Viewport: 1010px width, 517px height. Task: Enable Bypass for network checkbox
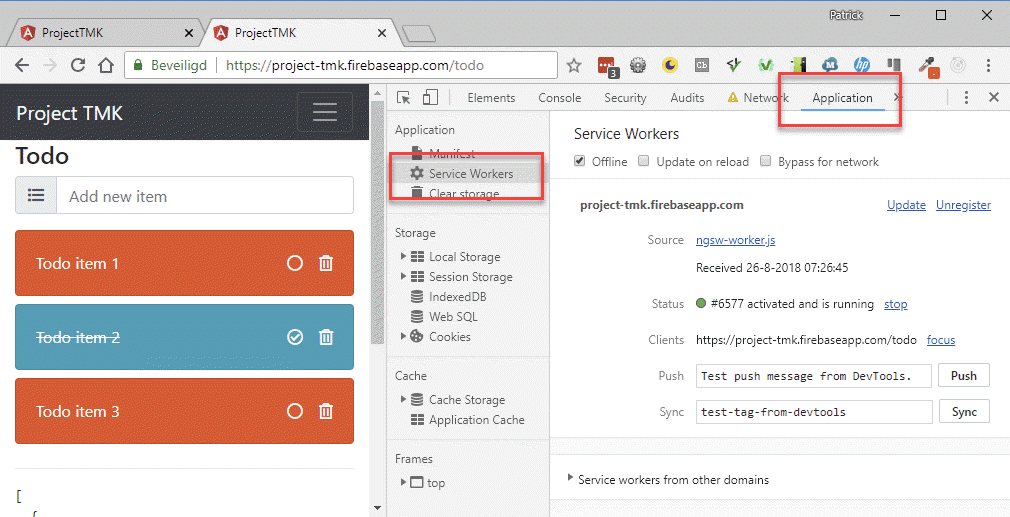pos(766,161)
